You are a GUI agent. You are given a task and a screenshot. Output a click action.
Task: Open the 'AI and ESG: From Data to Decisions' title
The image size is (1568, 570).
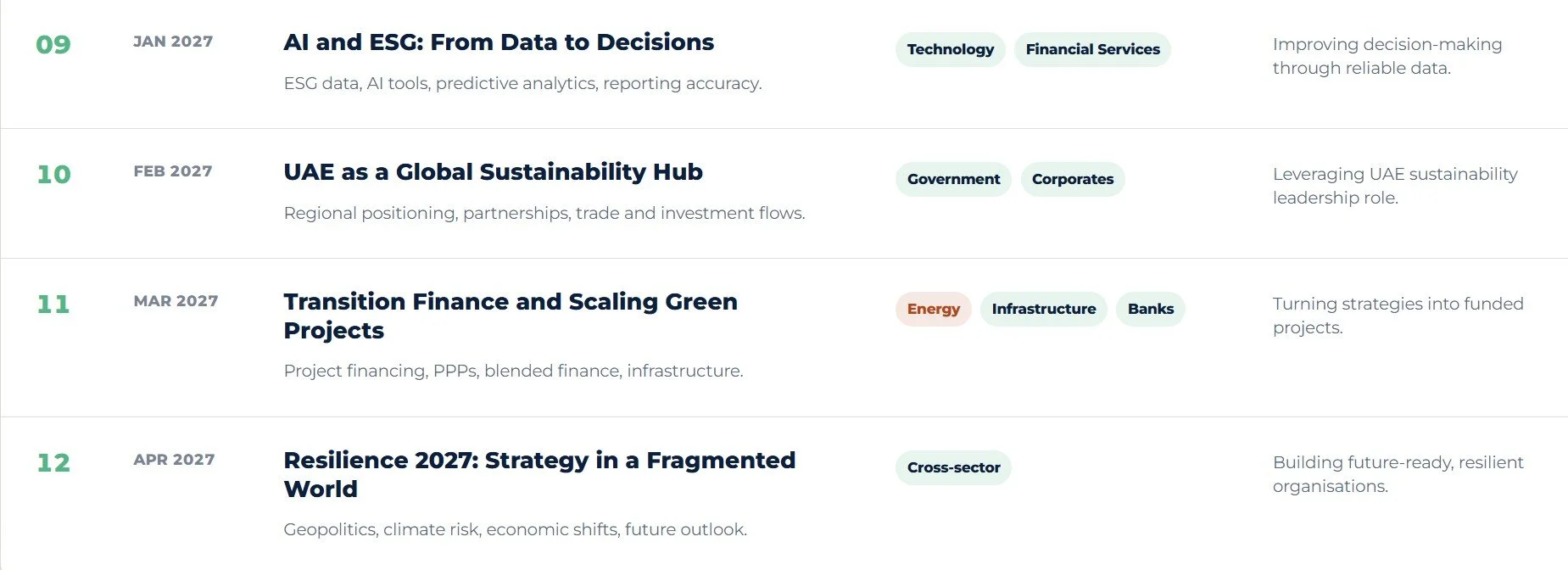499,42
